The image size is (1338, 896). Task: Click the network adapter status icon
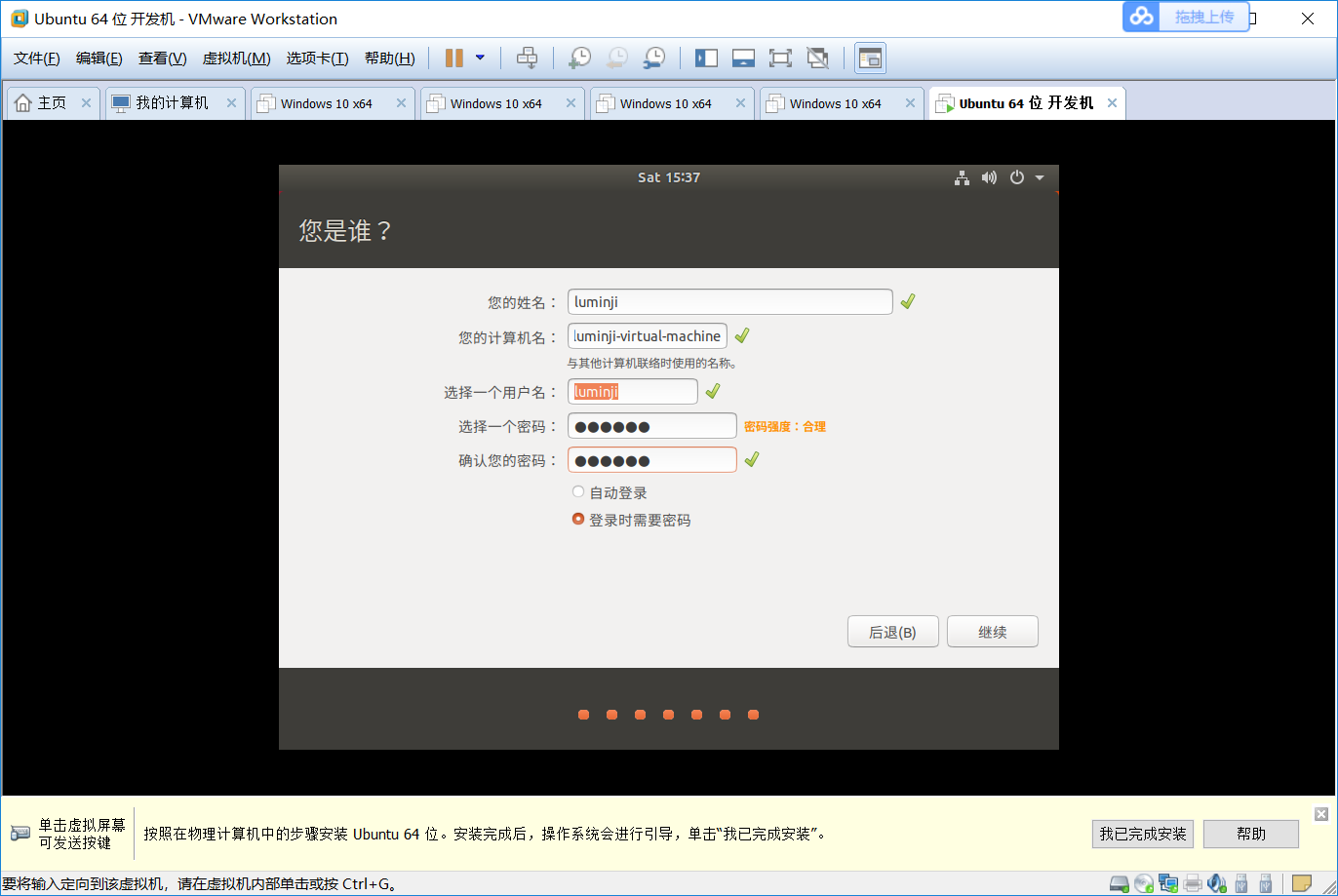(1168, 883)
